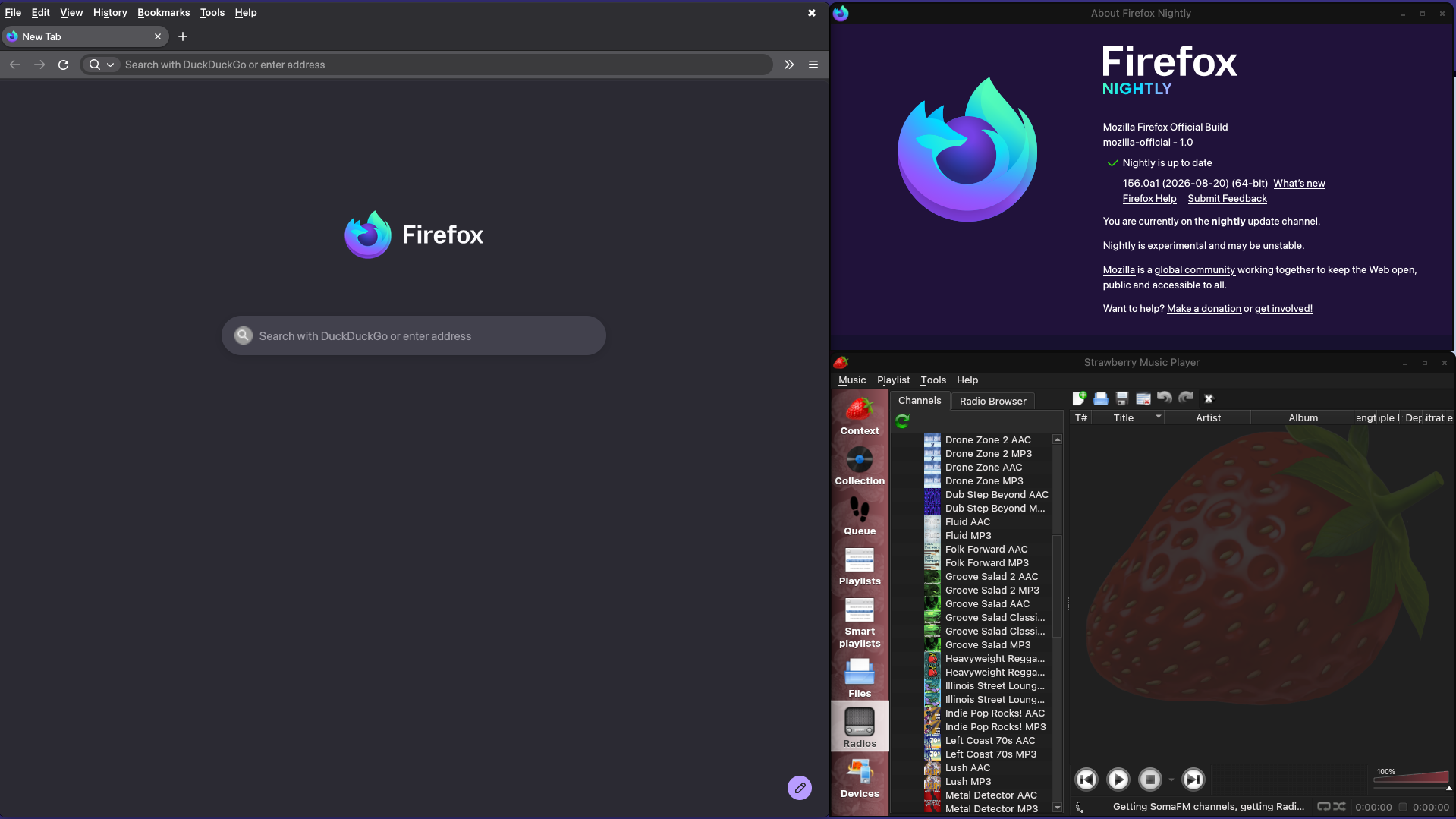Viewport: 1456px width, 819px height.
Task: Open the View menu in Firefox
Action: (x=71, y=12)
